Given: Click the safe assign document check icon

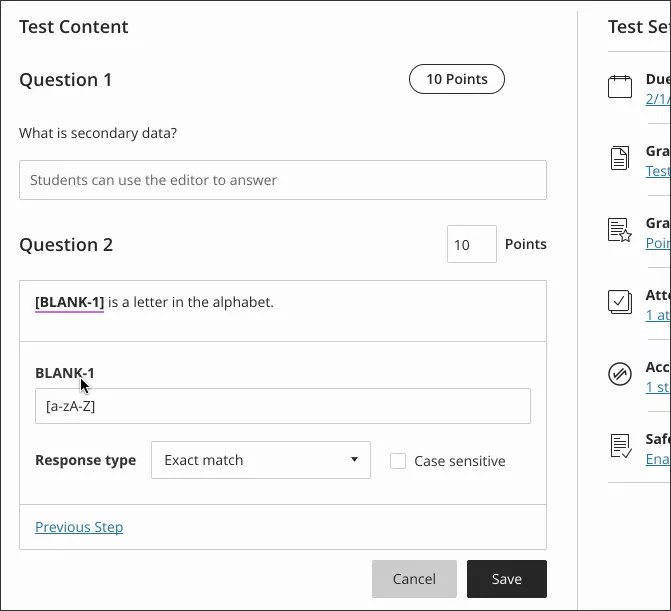Looking at the screenshot, I should click(620, 446).
